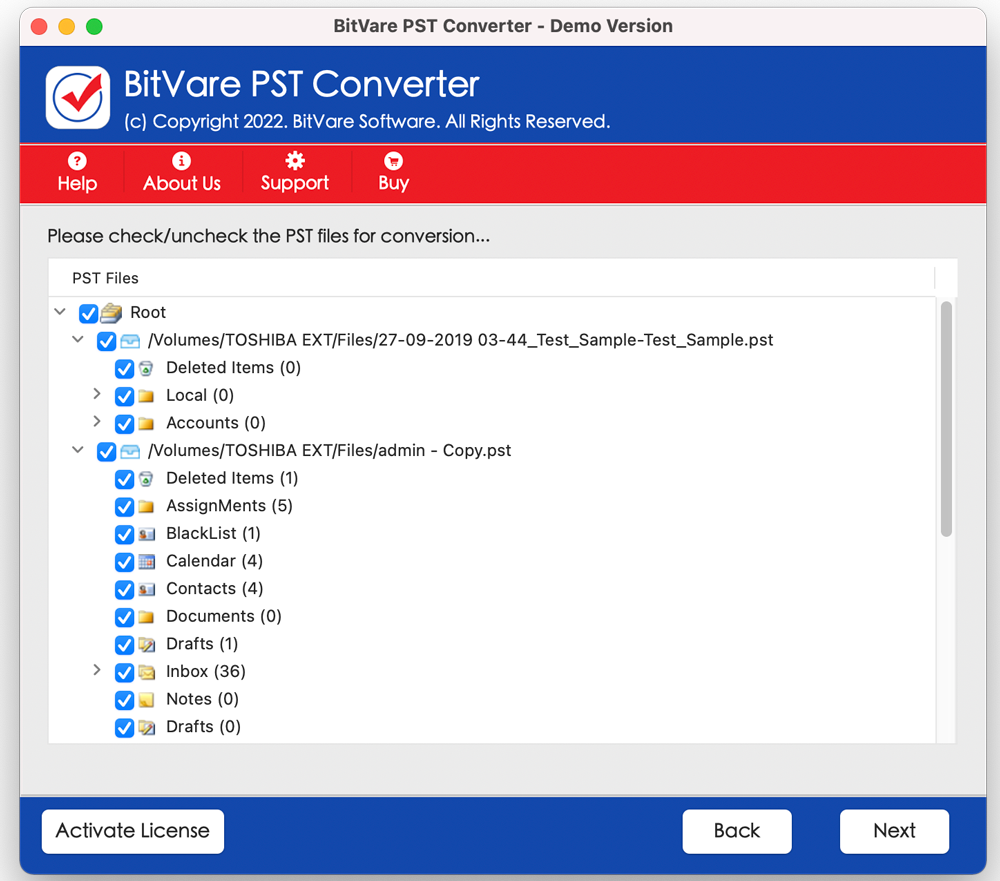Click the Help question mark icon
Screen dimensions: 1000x881
pos(77,160)
